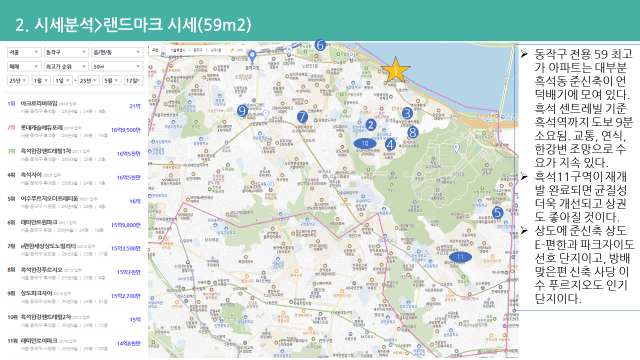Click the blue 동작구청 location pin

tap(252, 56)
